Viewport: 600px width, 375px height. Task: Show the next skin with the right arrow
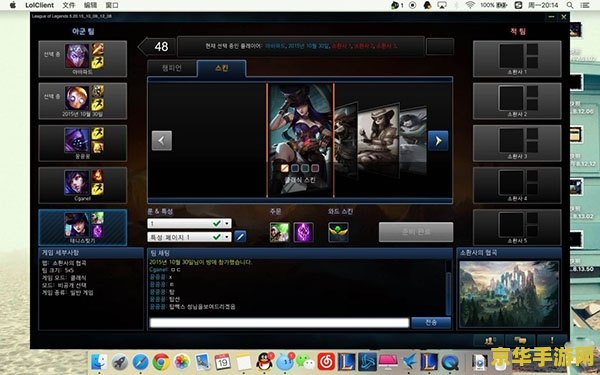coord(438,140)
